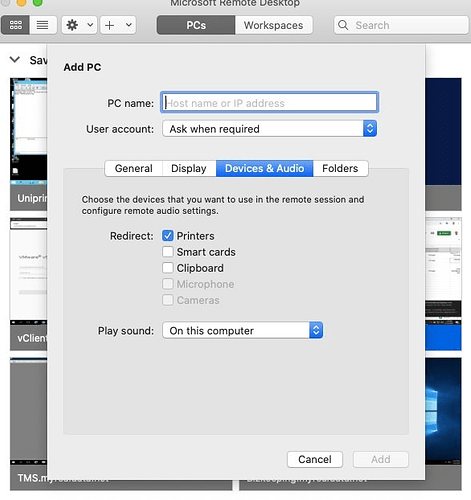The height and width of the screenshot is (500, 471).
Task: Focus the PC name field
Action: point(269,103)
